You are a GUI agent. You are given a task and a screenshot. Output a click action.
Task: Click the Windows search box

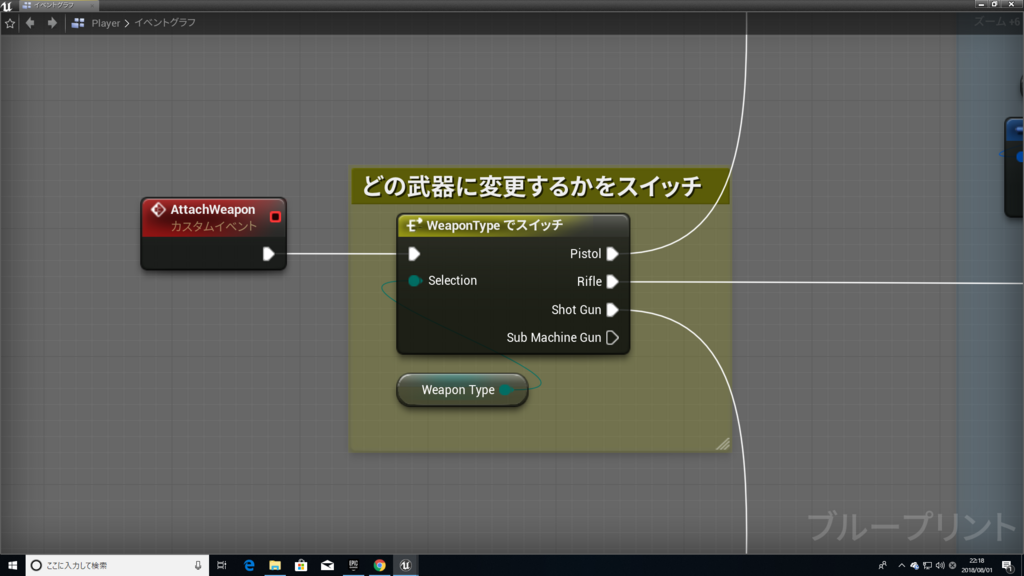[x=110, y=565]
